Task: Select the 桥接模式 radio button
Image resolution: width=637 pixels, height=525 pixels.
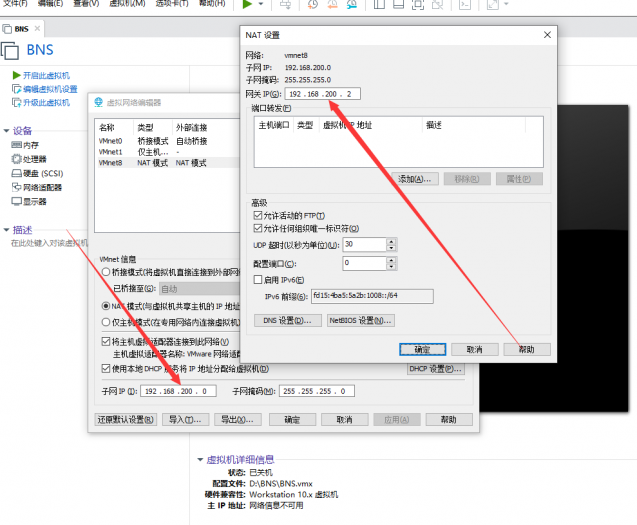Action: tap(106, 272)
